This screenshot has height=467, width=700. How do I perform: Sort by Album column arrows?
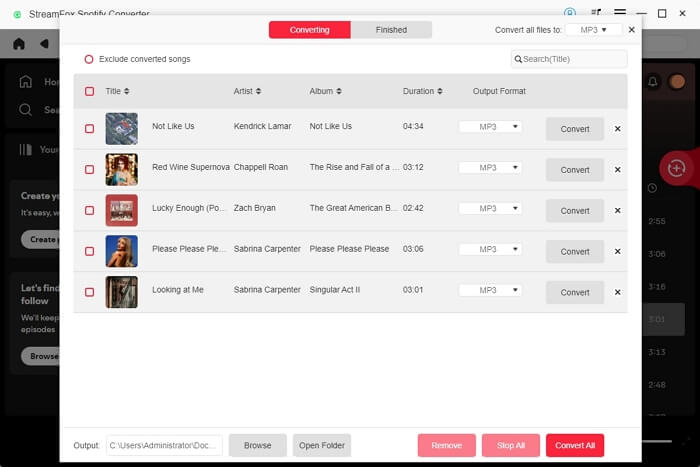point(339,91)
